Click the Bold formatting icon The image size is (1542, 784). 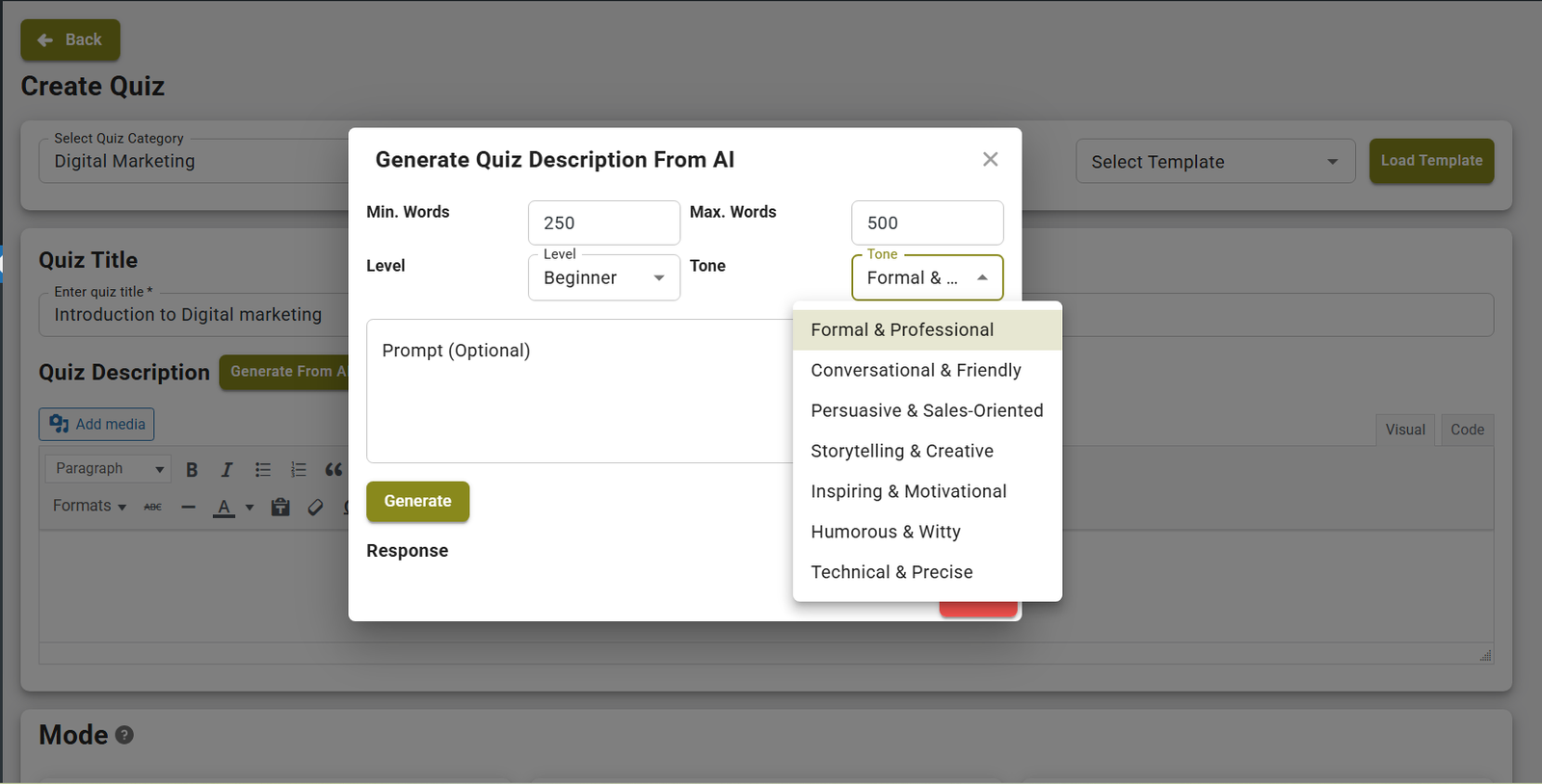click(x=192, y=469)
